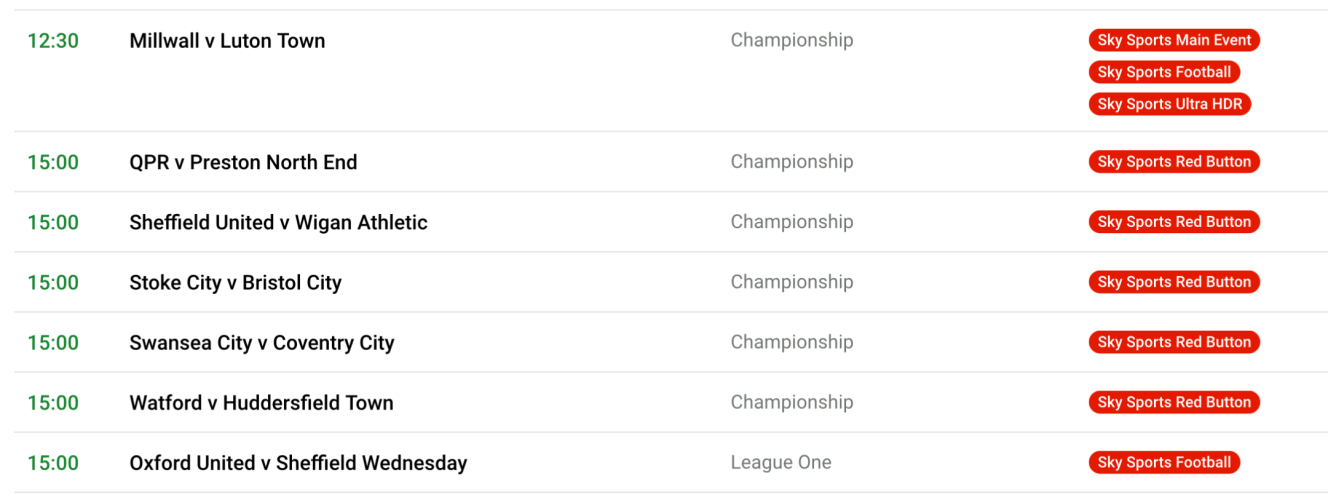Click Red Button badge for Sheffield United match

click(1174, 222)
